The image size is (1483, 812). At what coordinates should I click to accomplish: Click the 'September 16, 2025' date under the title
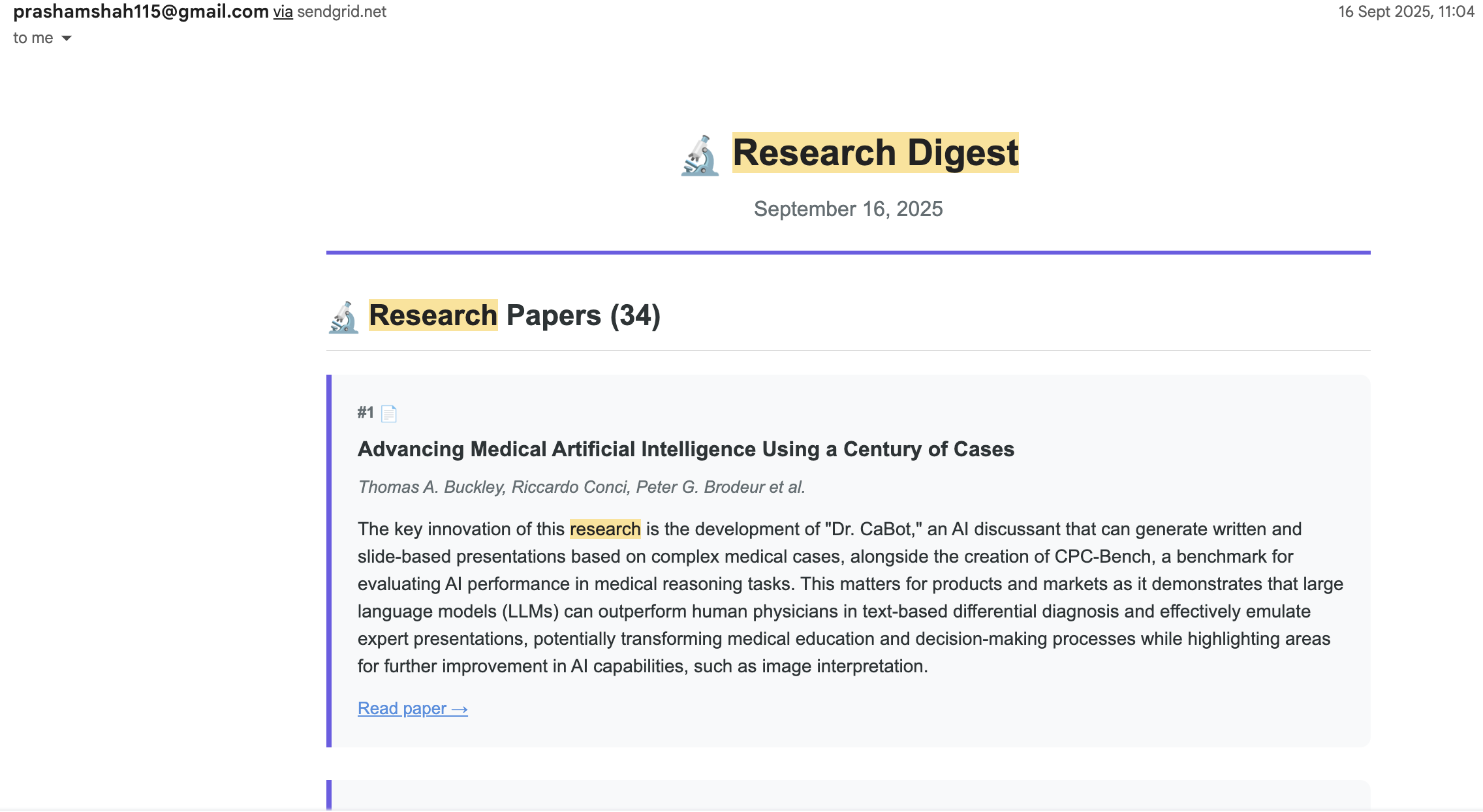848,209
